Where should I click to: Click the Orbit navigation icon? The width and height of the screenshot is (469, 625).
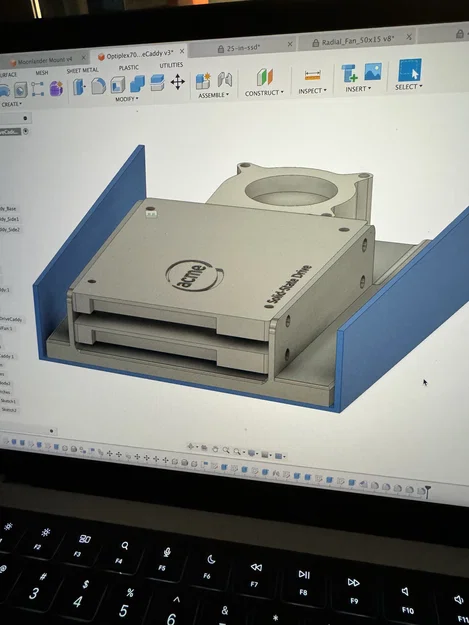(191, 447)
